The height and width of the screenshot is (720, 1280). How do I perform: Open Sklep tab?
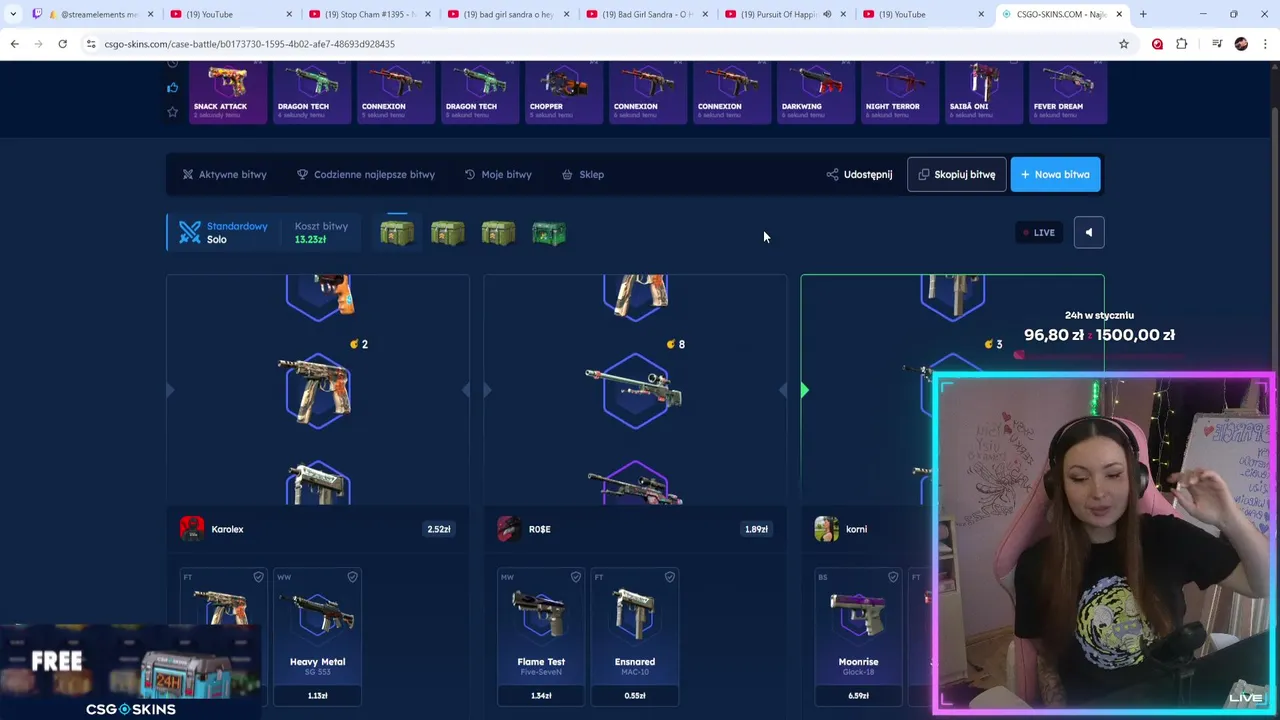pyautogui.click(x=583, y=174)
